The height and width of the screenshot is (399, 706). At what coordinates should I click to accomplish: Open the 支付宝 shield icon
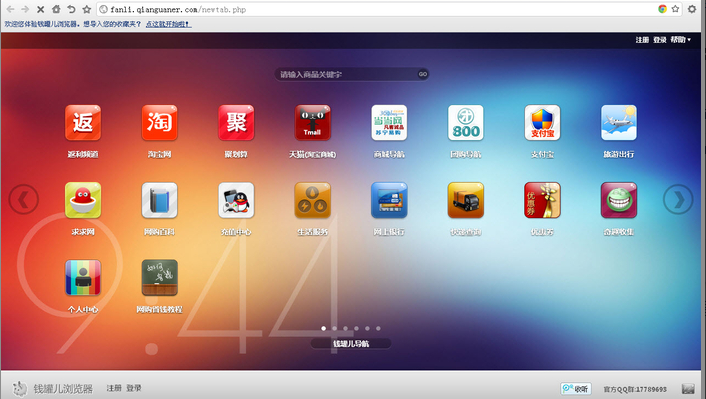(x=542, y=123)
